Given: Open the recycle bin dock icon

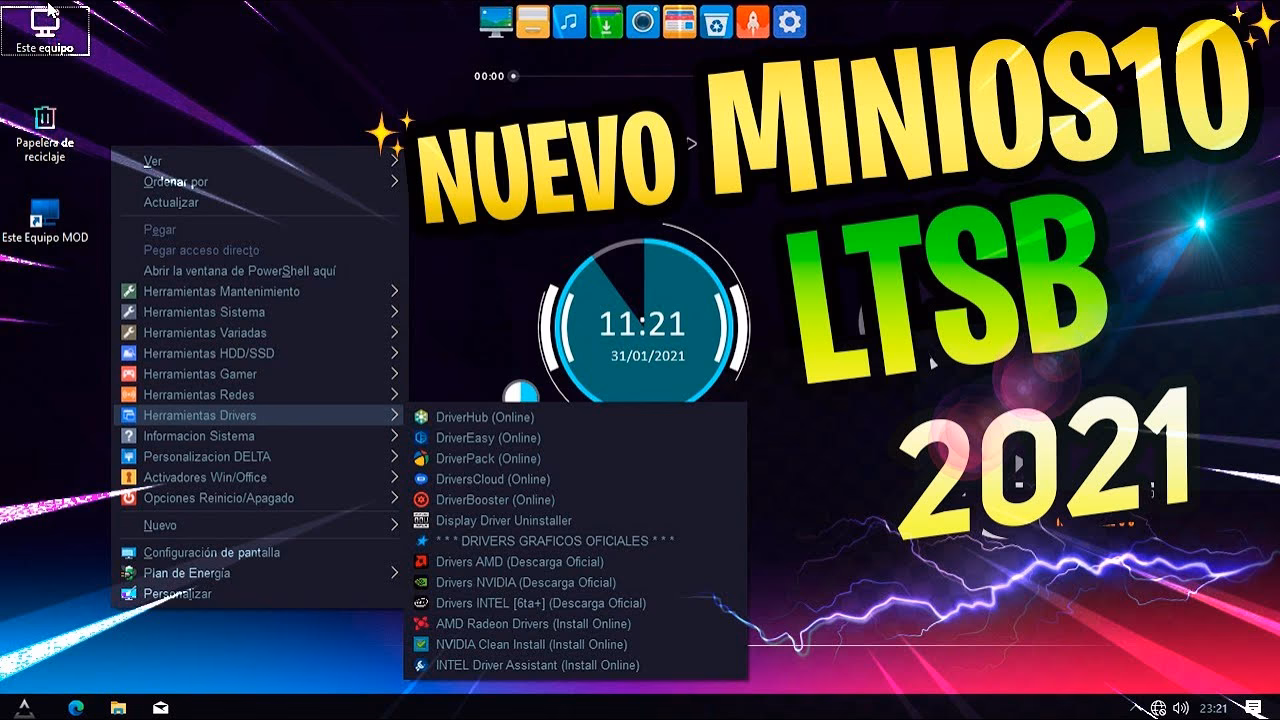Looking at the screenshot, I should coord(716,22).
